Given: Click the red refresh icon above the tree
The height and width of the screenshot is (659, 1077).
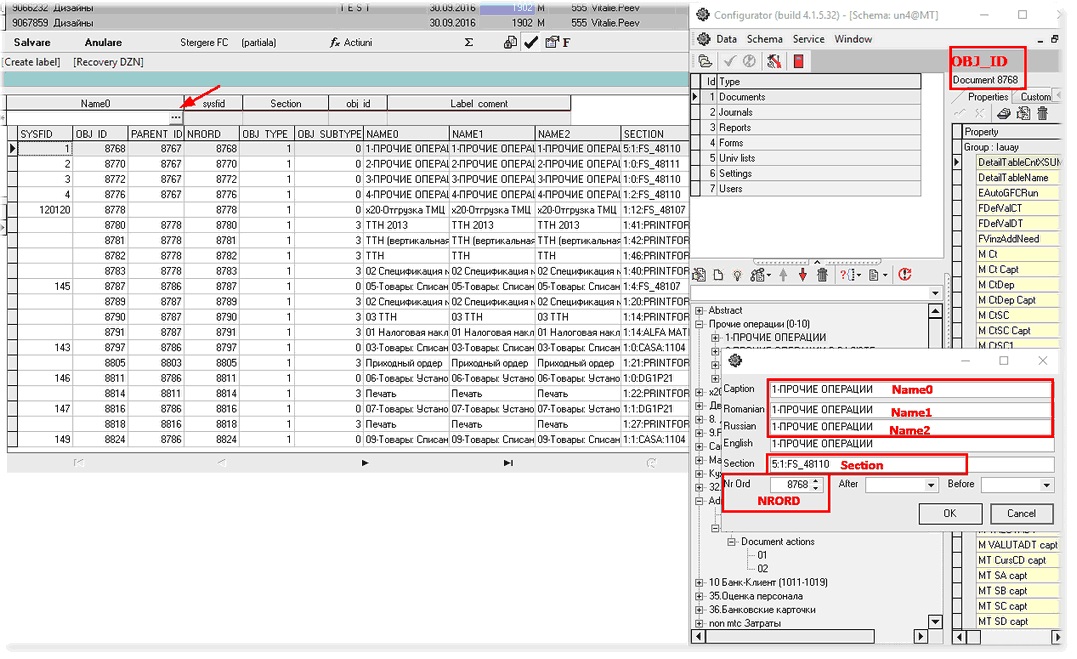Looking at the screenshot, I should (905, 275).
